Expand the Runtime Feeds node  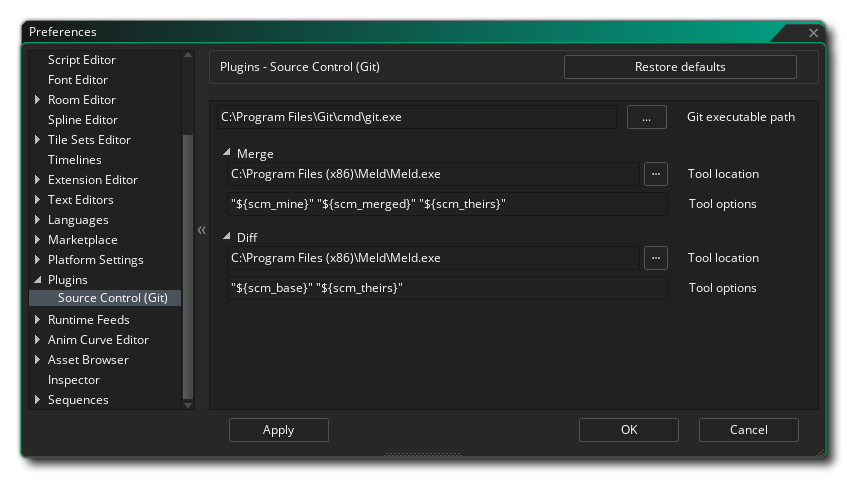(37, 320)
